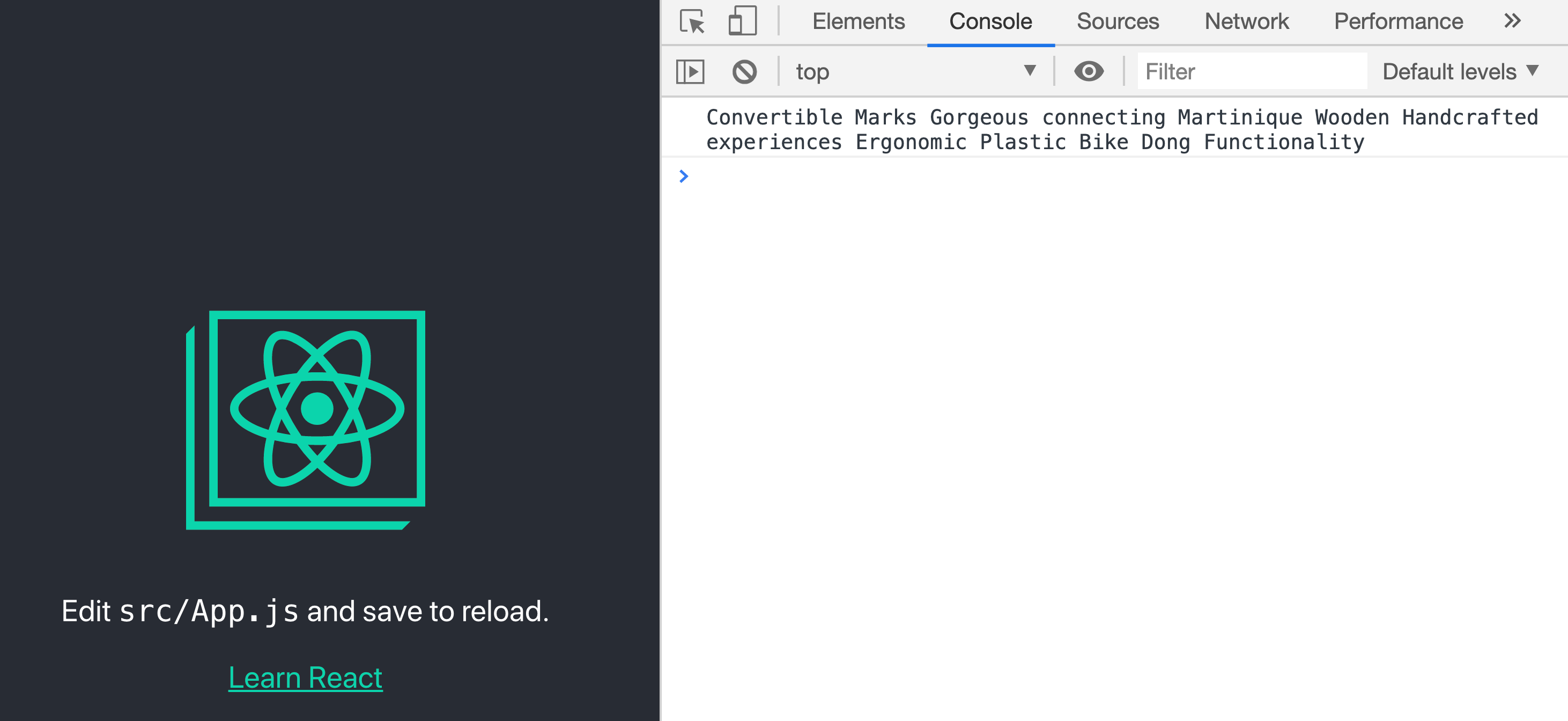1568x721 pixels.
Task: Open the Network panel
Action: (1247, 20)
